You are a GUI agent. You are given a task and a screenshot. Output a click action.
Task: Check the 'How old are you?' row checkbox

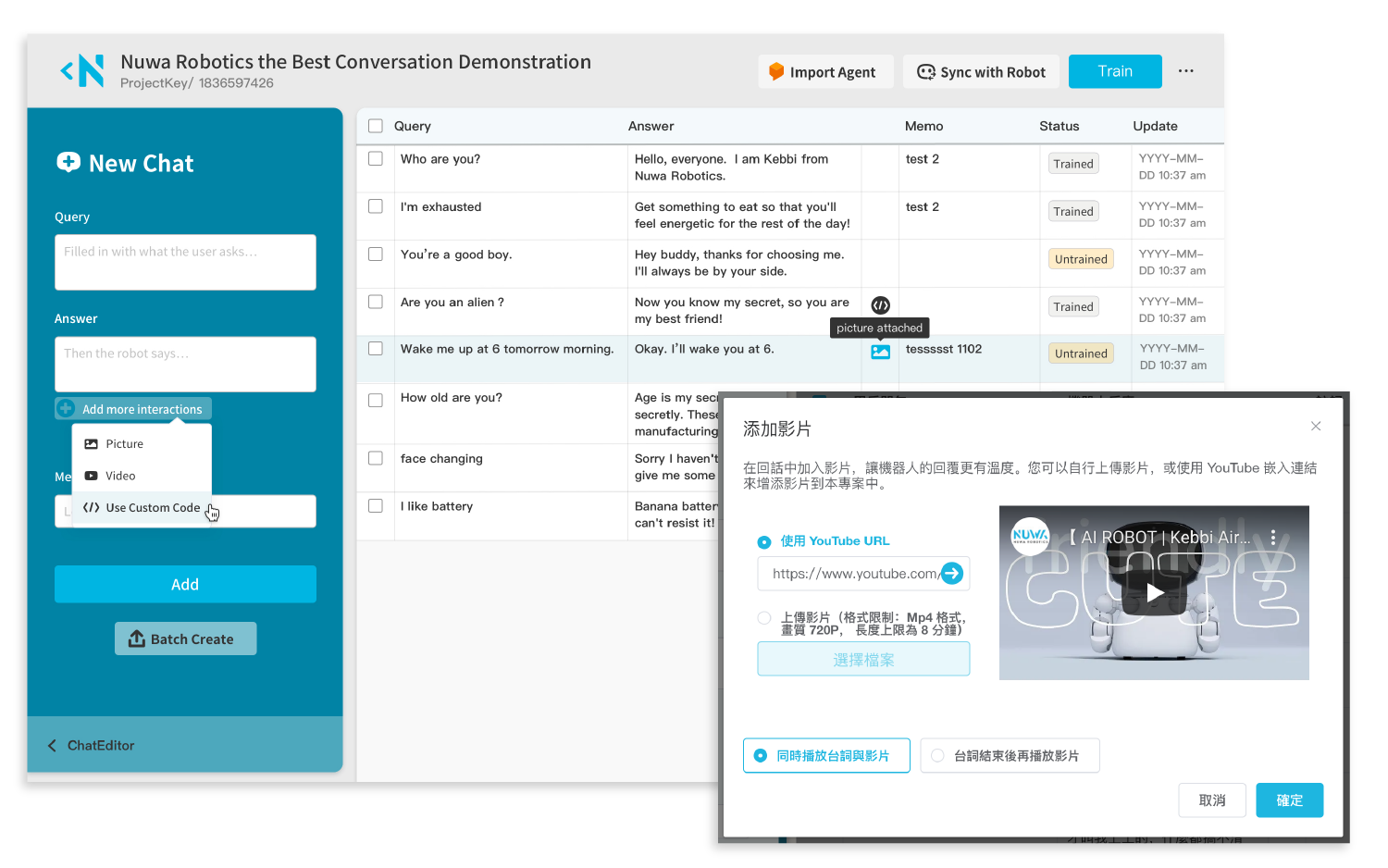click(376, 400)
